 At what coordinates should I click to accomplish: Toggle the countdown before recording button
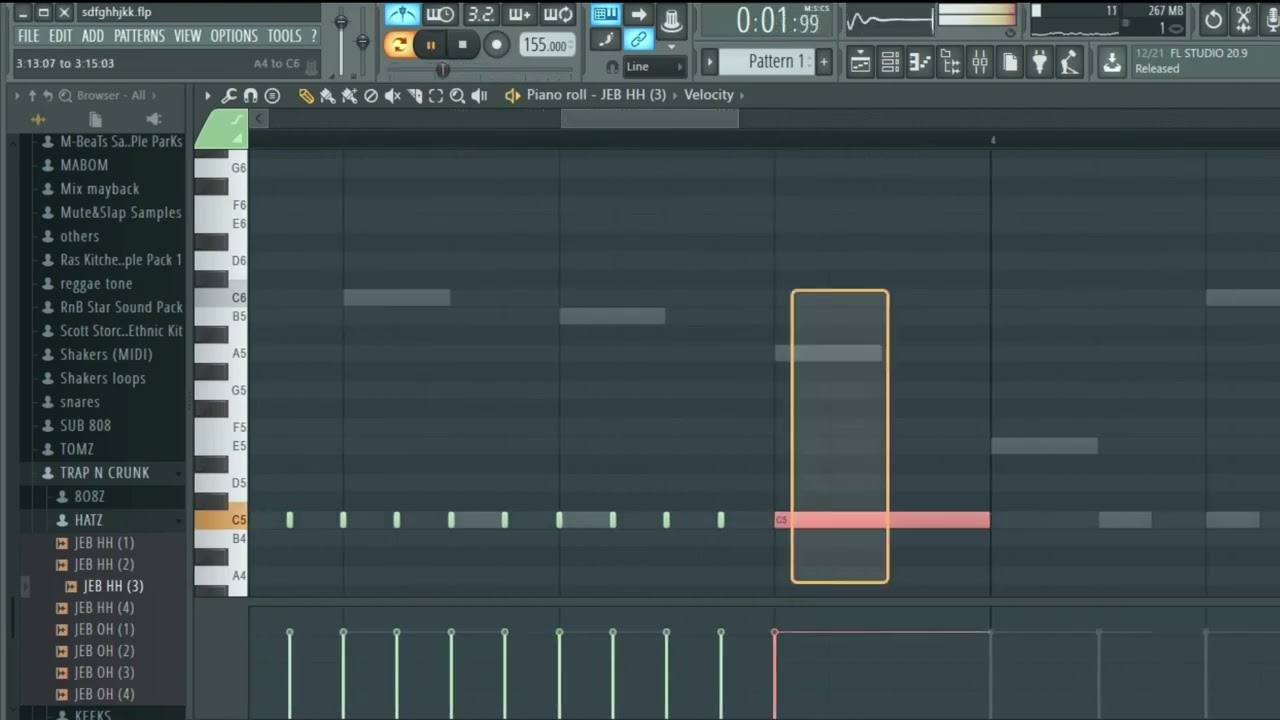pyautogui.click(x=481, y=14)
